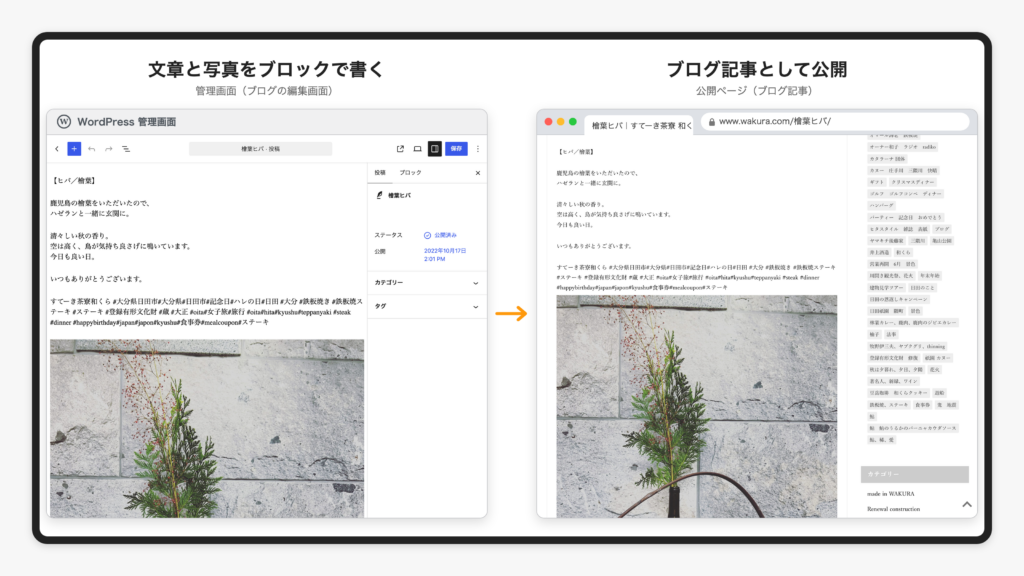The height and width of the screenshot is (576, 1024).
Task: Click the 建物見学ツアー tag
Action: point(886,287)
